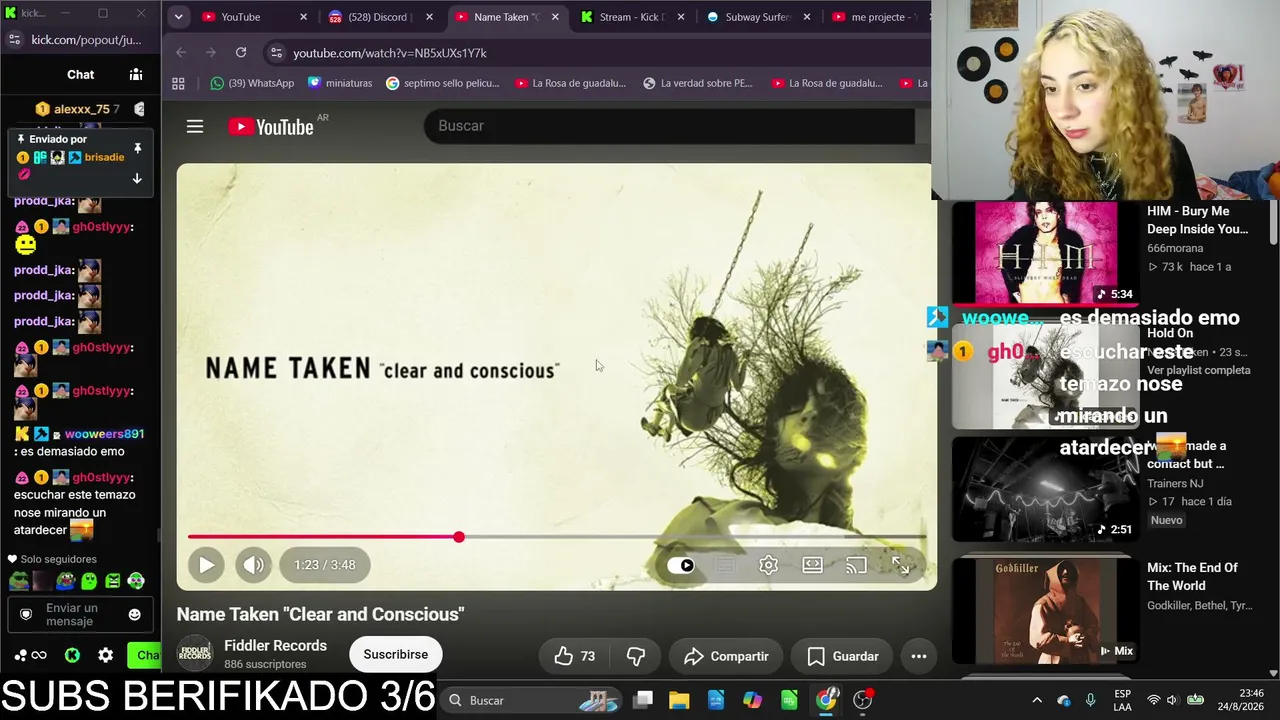Go forward in Chrome history

(211, 52)
